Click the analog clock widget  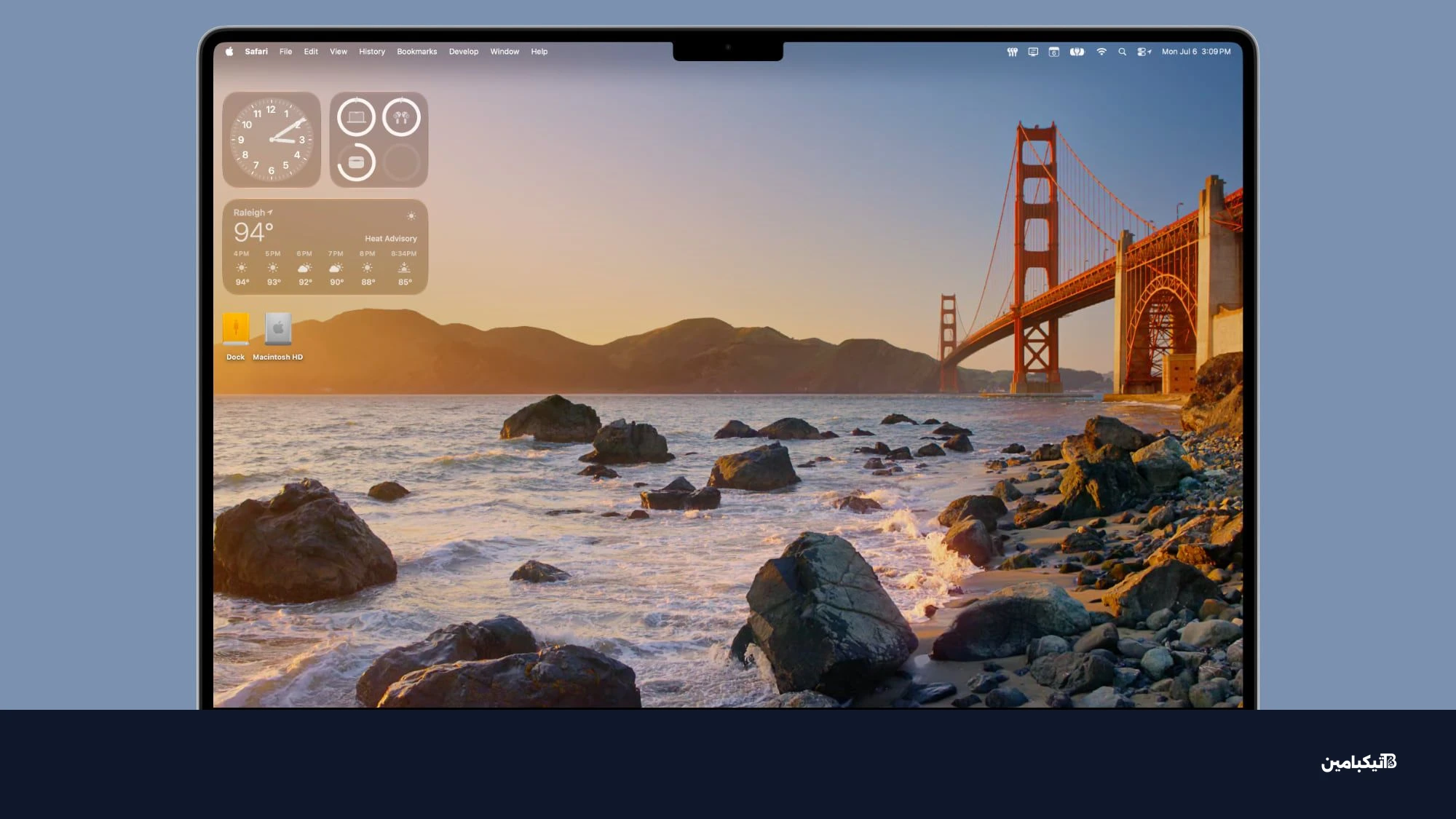[272, 140]
